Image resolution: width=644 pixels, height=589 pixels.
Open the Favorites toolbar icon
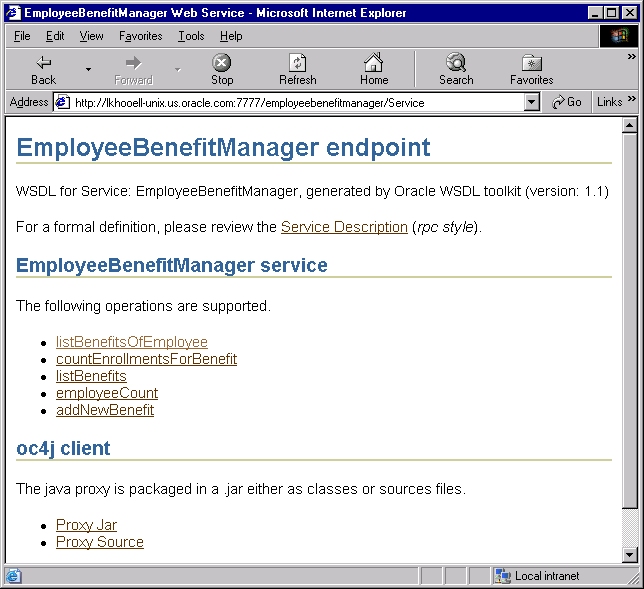(x=532, y=63)
